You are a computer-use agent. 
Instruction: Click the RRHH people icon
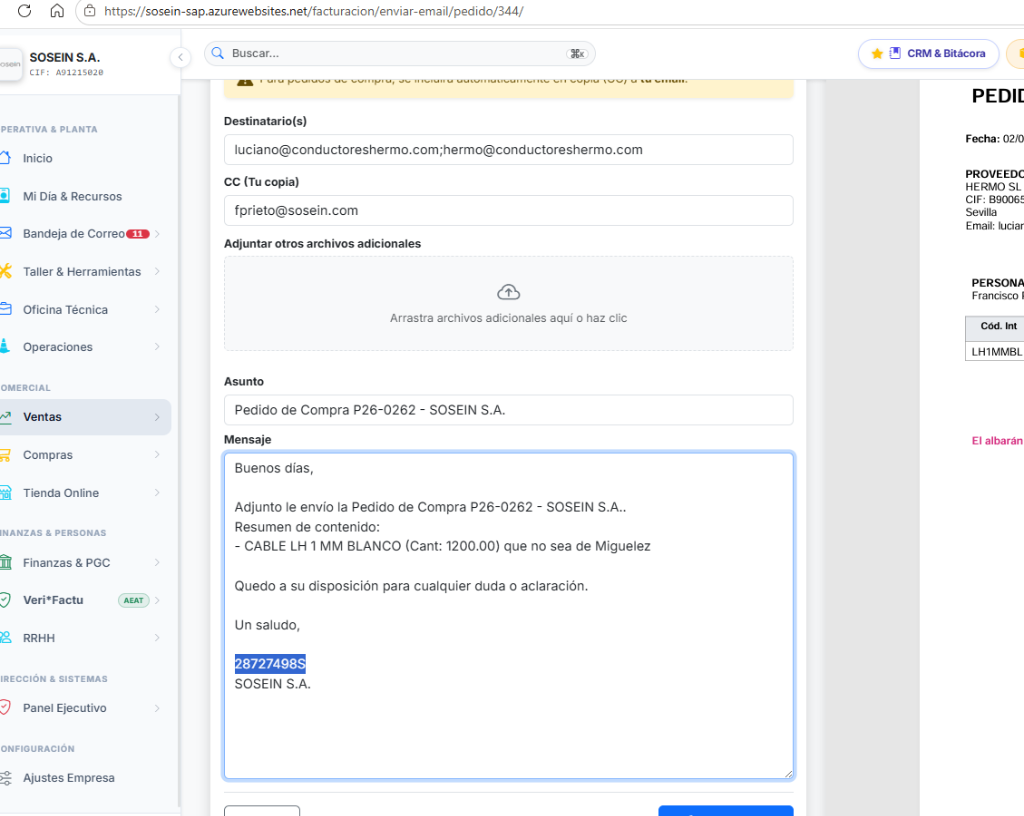pyautogui.click(x=5, y=638)
